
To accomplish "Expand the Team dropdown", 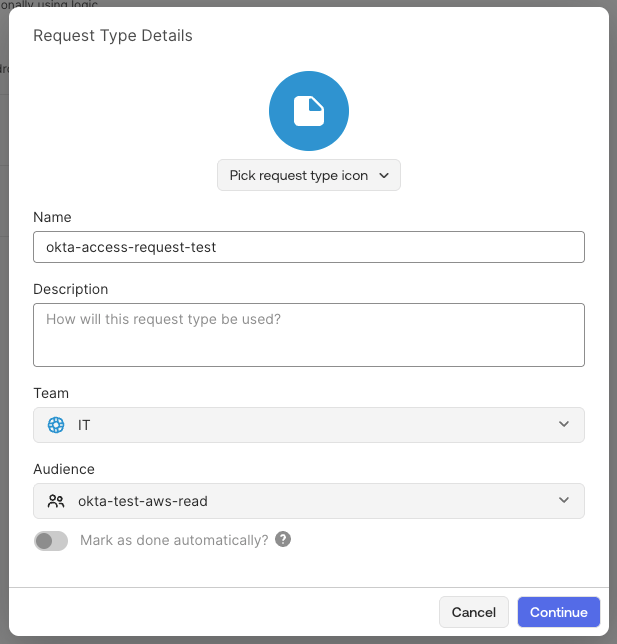I will 308,425.
